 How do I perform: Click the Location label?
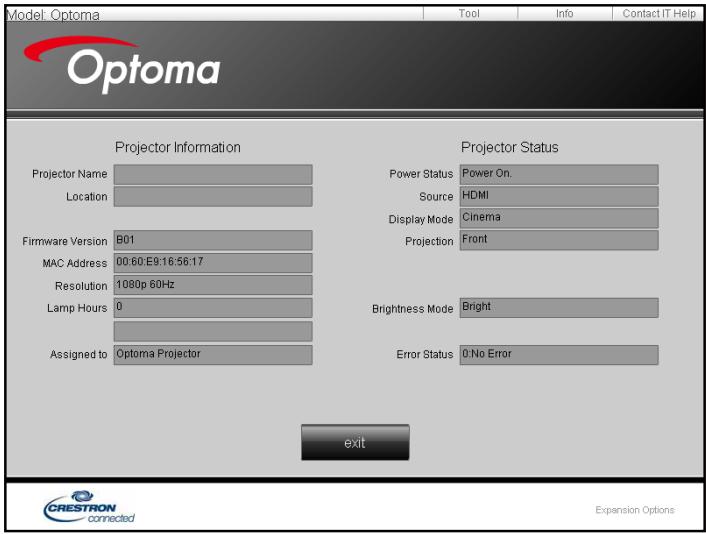(86, 197)
